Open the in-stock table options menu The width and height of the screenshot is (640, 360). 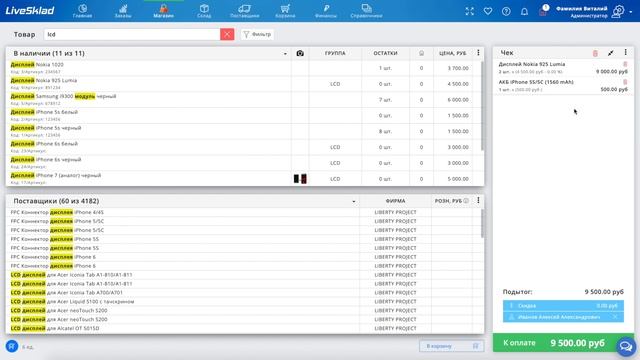tap(478, 53)
